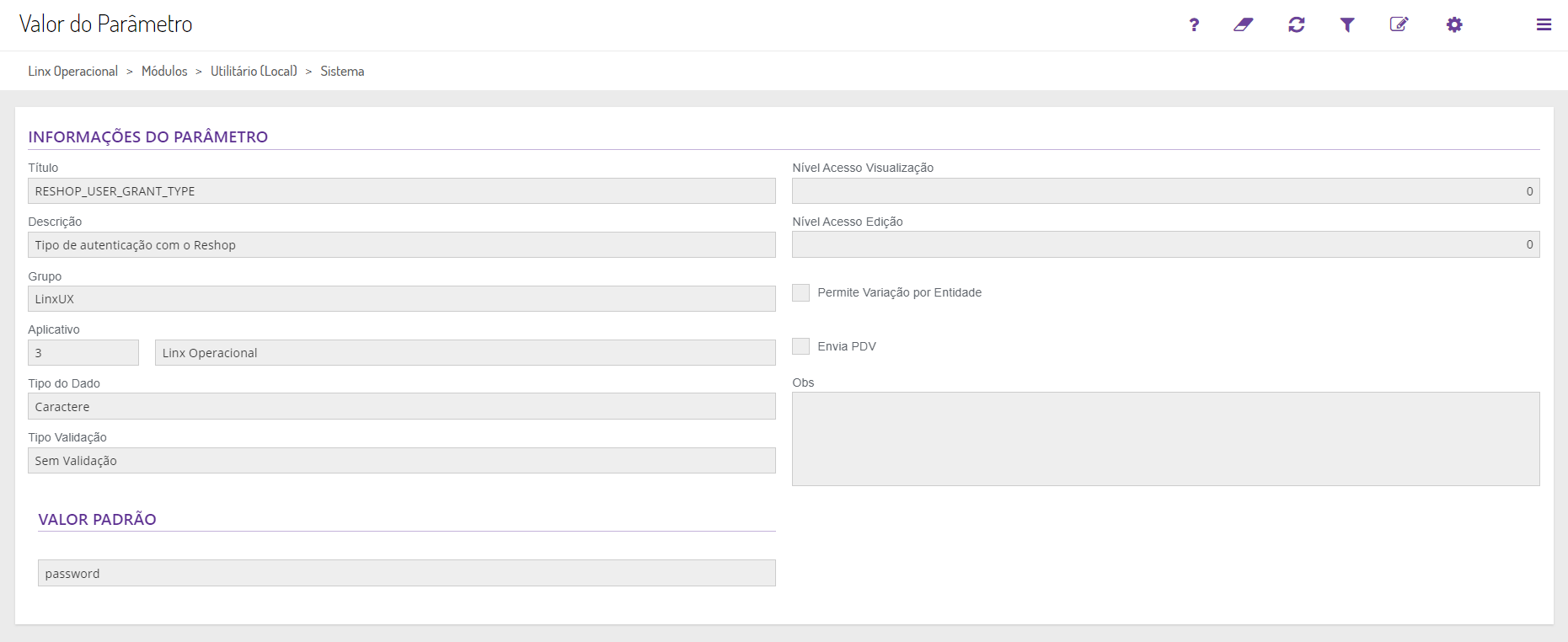Toggle the Envia PDV checkbox
The width and height of the screenshot is (1568, 642).
[x=801, y=346]
